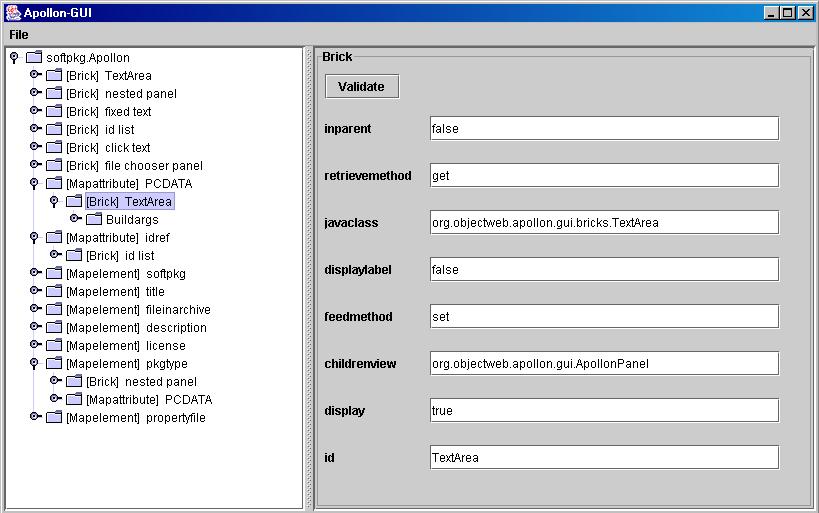Expand the Mapelement softpkg node

click(35, 274)
